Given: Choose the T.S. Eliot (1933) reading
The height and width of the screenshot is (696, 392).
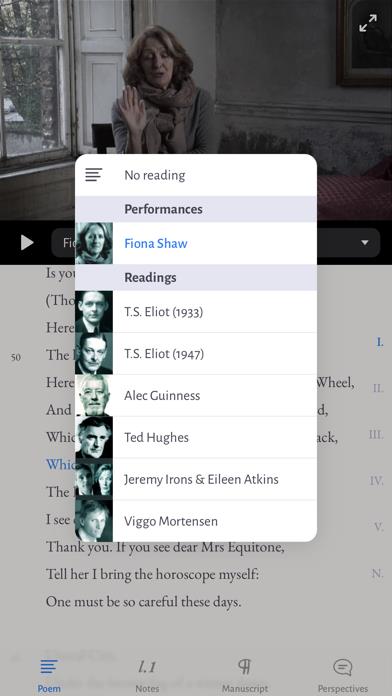Looking at the screenshot, I should pos(196,312).
